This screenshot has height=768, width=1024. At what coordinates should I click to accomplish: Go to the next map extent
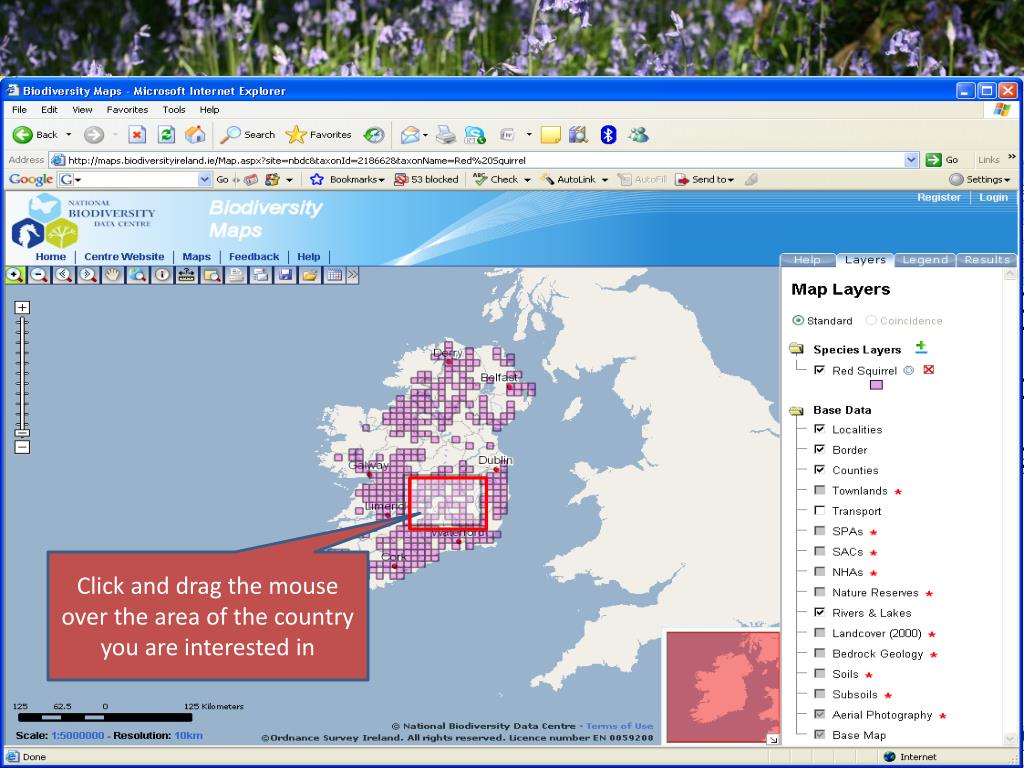88,275
